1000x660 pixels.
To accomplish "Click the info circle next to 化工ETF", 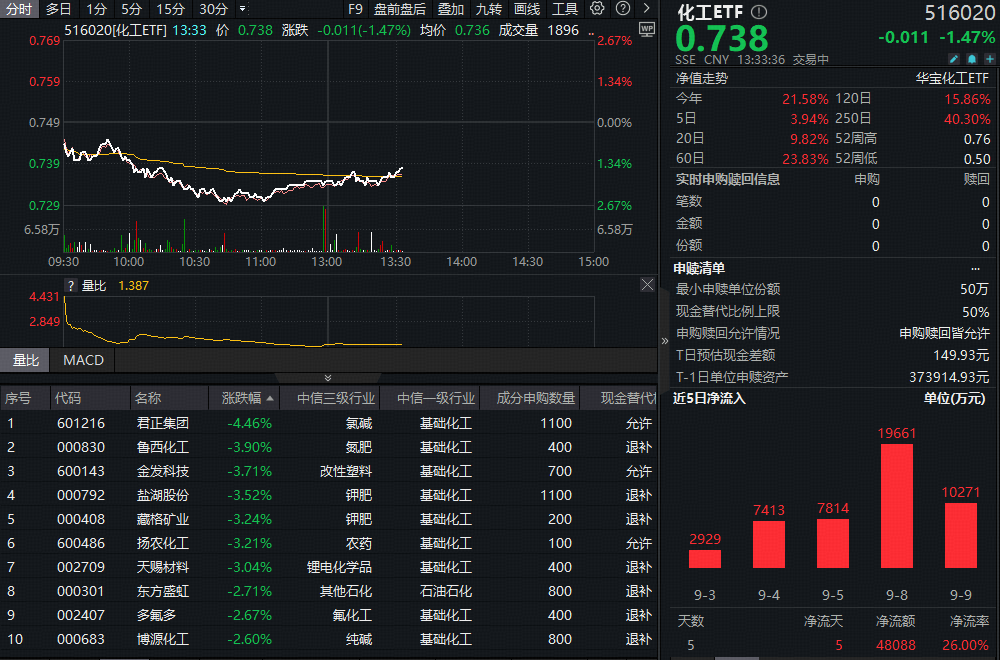I will [759, 12].
